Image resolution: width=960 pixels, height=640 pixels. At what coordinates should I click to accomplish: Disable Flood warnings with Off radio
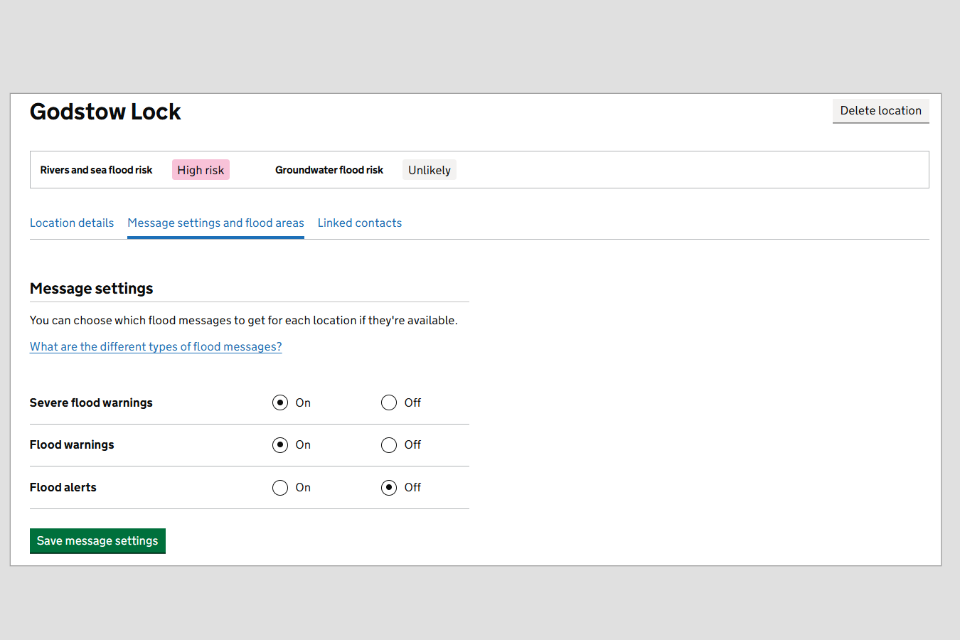coord(389,445)
